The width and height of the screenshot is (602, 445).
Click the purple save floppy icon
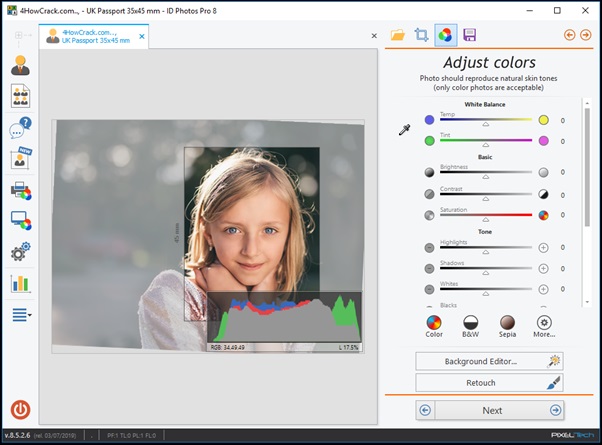click(x=470, y=35)
